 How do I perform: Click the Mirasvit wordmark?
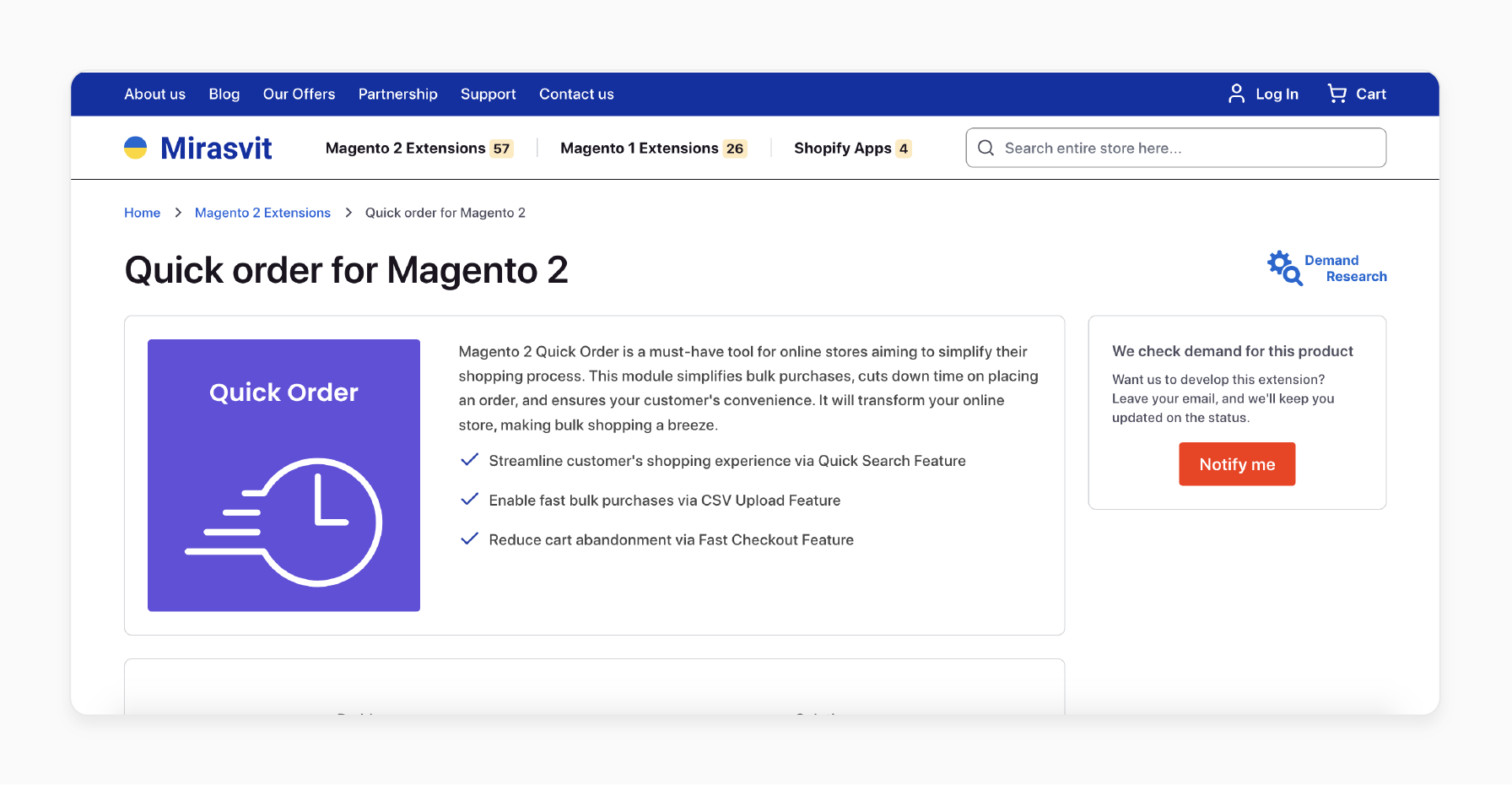216,148
